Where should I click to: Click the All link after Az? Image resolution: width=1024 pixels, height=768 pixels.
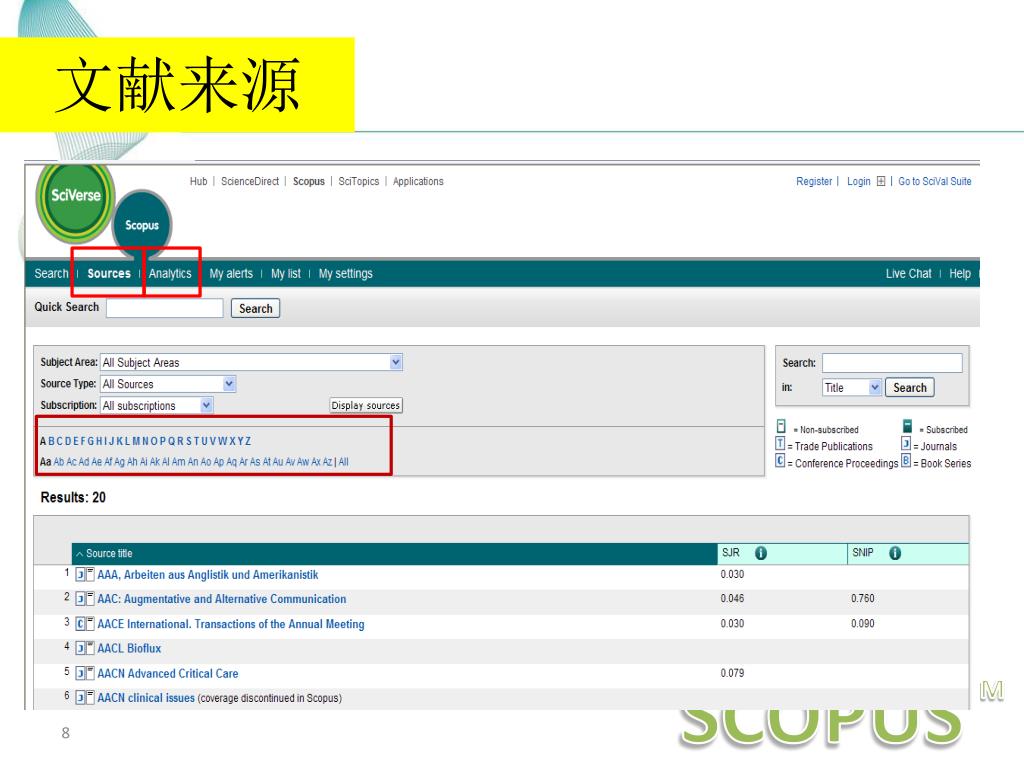tap(344, 462)
